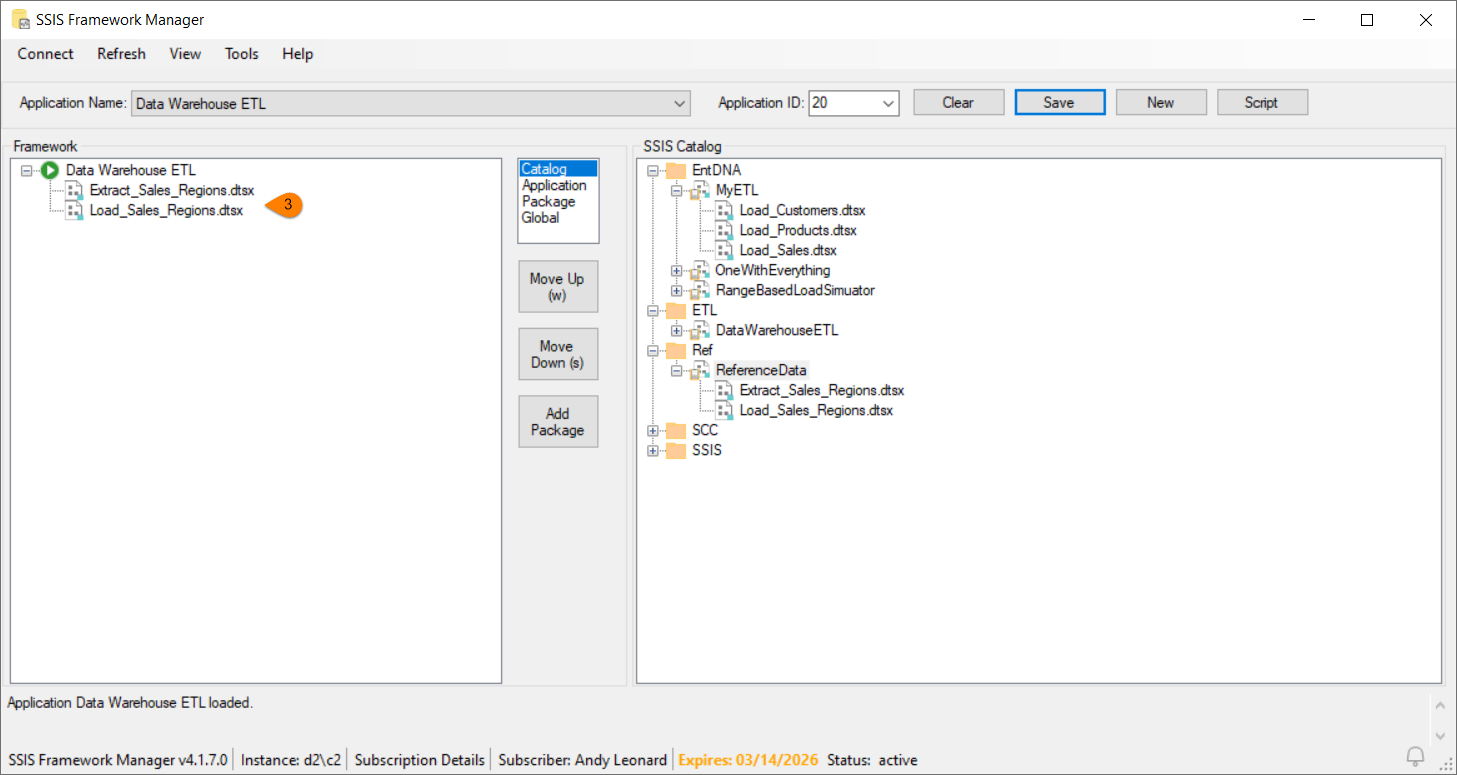Click the MyETL project icon

pos(700,191)
